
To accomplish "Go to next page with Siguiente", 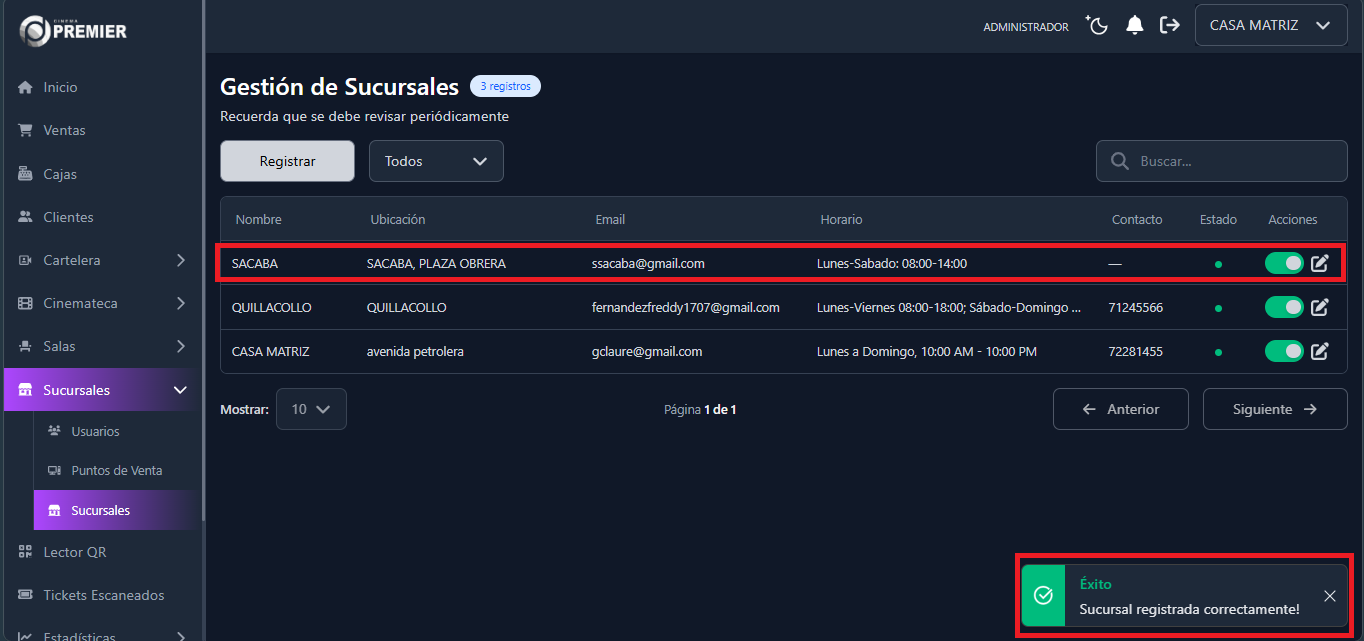I will [1275, 409].
